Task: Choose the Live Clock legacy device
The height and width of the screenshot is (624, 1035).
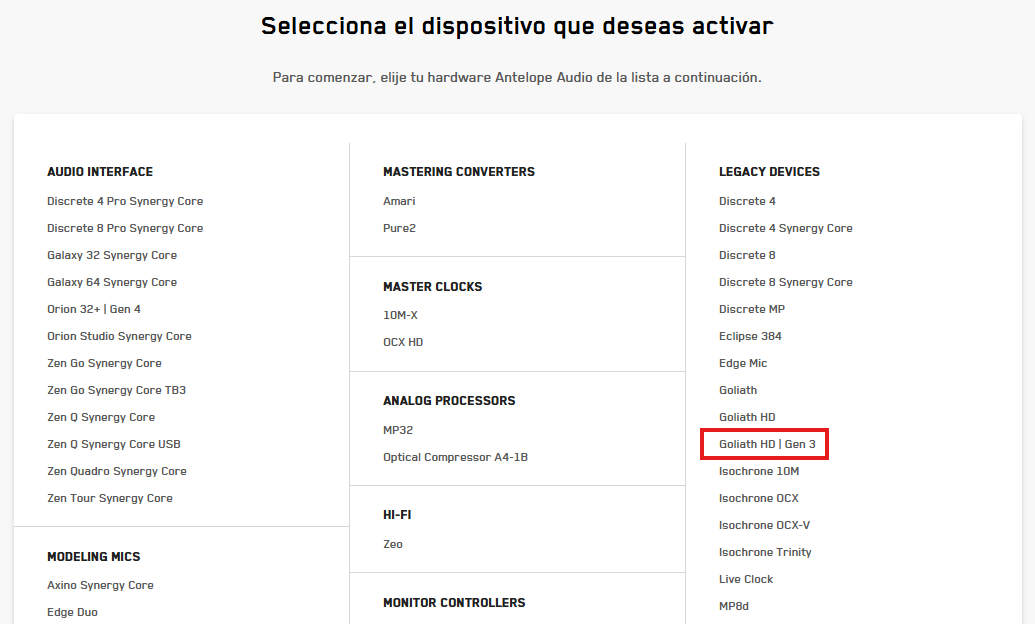Action: click(746, 579)
